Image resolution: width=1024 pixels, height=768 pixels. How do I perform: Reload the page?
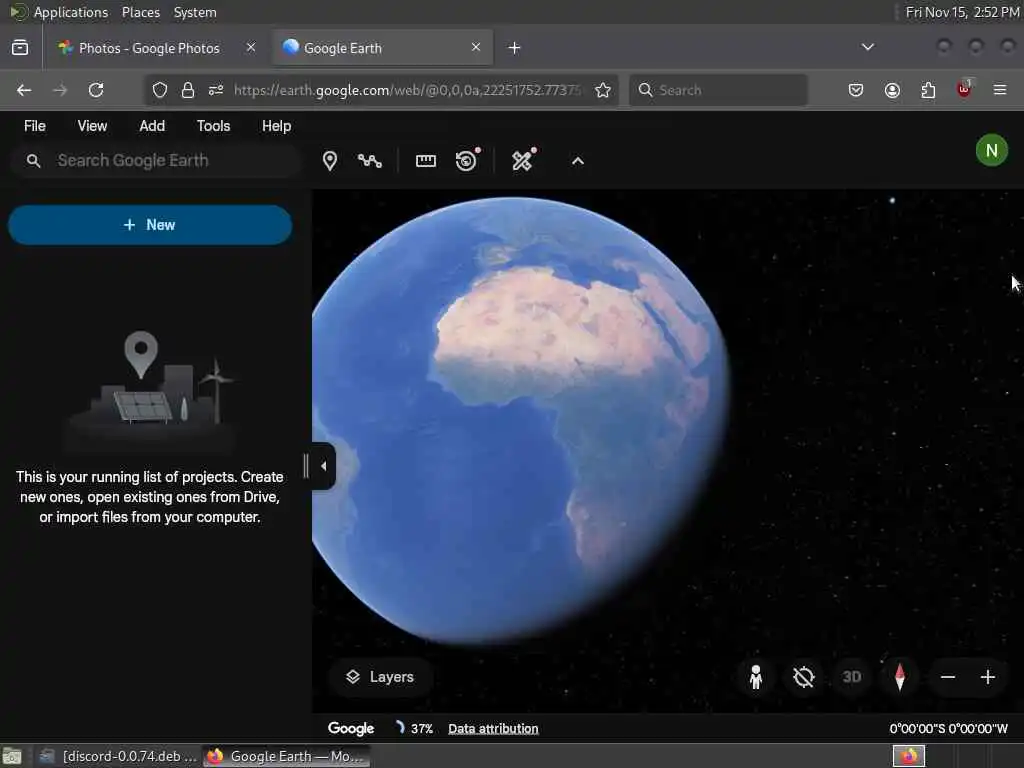click(96, 90)
